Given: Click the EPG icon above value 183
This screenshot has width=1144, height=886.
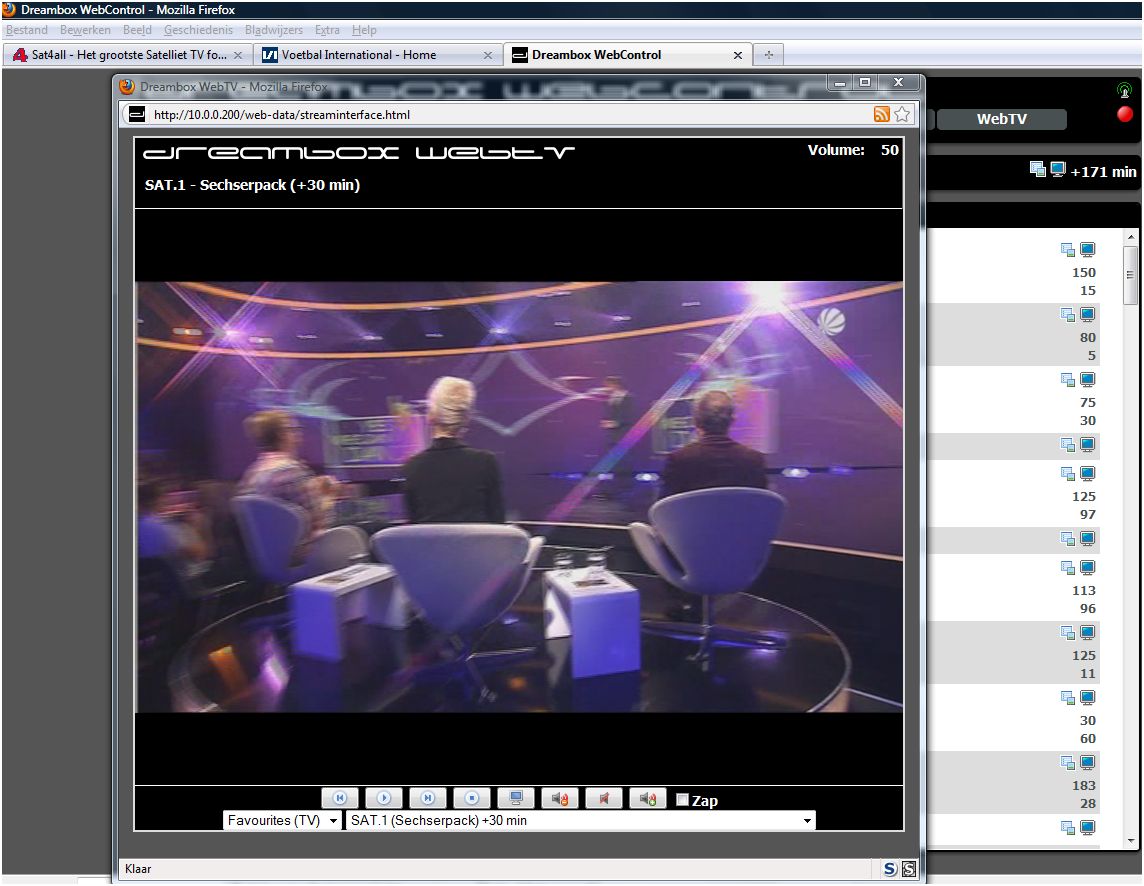Looking at the screenshot, I should coord(1067,762).
